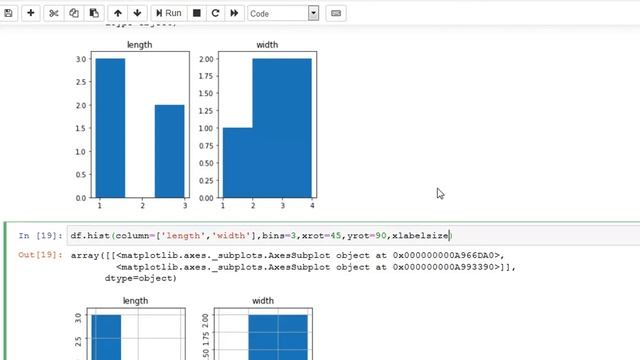Click the 'dtype=object)' output line
Screen dimensions: 640x360
[x=140, y=278]
